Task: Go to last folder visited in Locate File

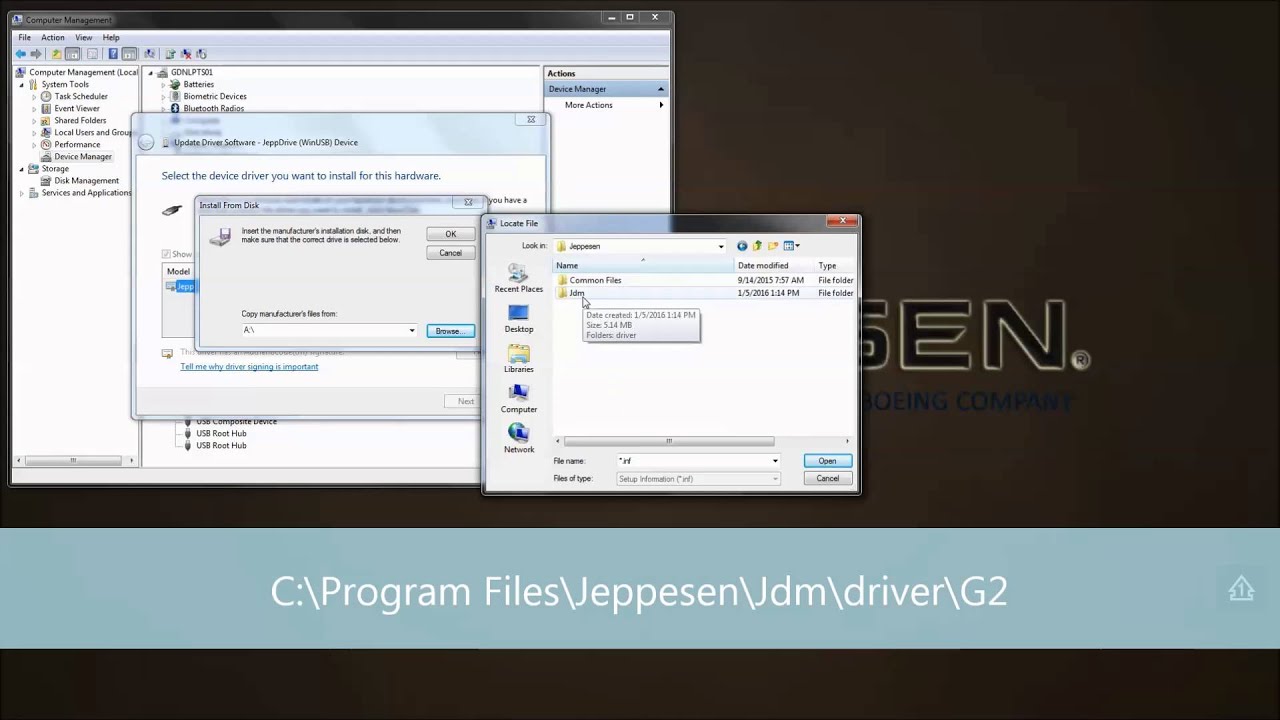Action: pos(742,246)
